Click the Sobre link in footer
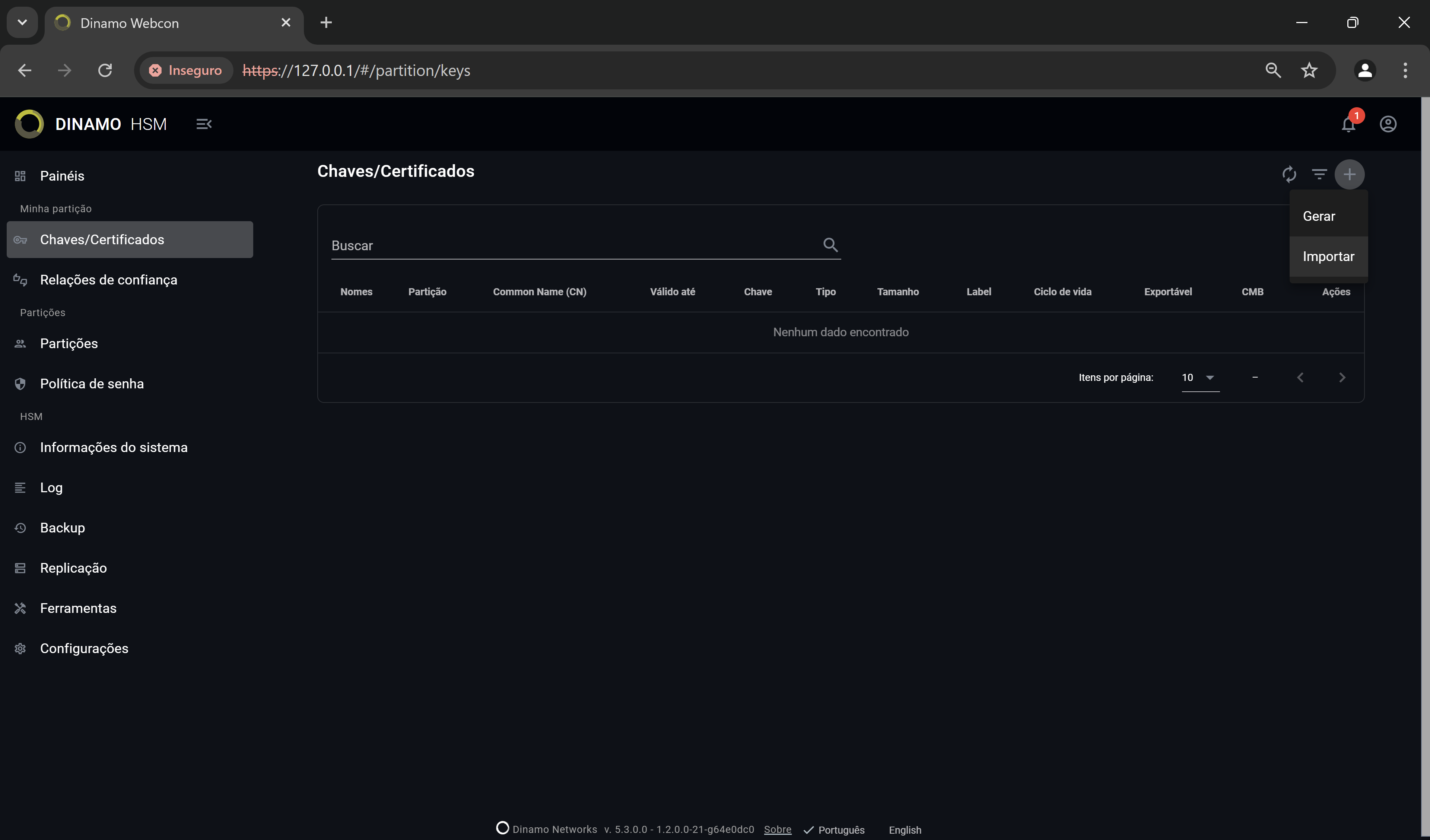Viewport: 1430px width, 840px height. [778, 829]
